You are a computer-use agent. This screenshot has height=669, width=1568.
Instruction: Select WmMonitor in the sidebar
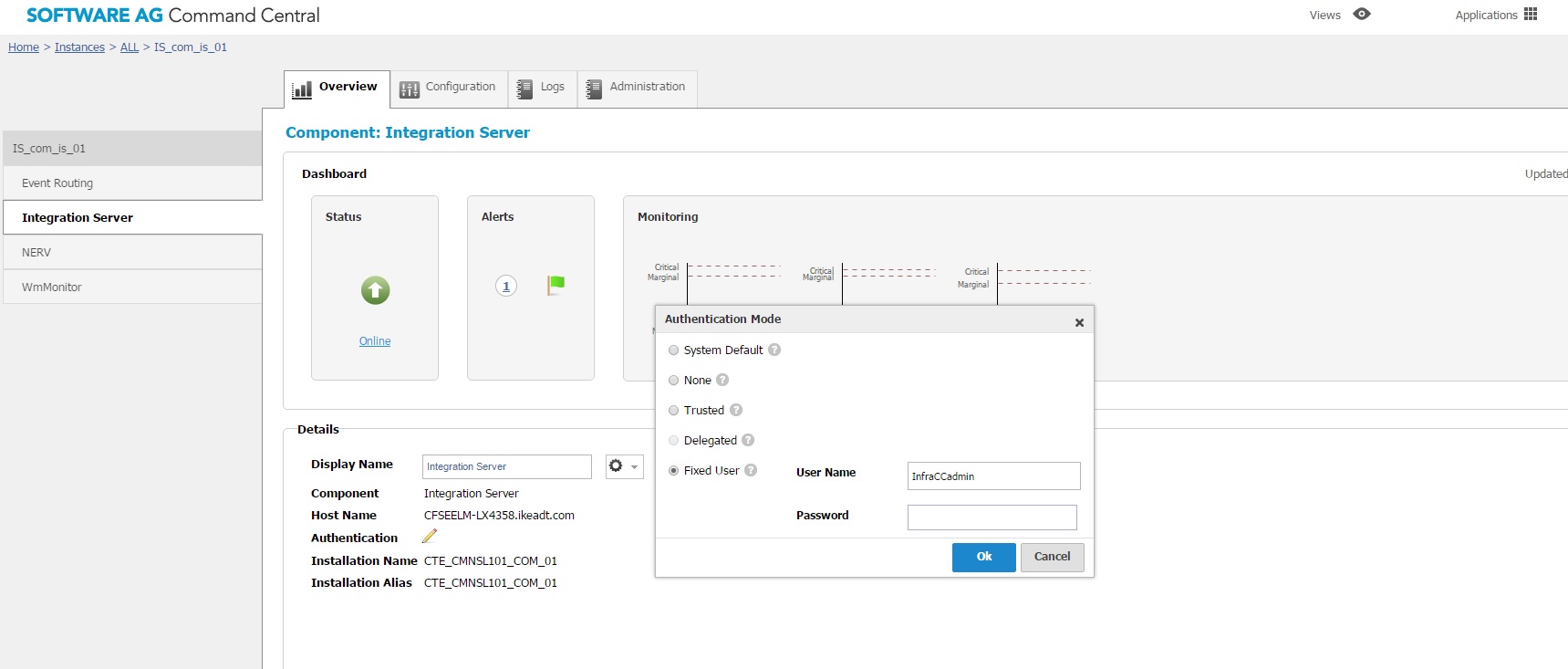132,287
